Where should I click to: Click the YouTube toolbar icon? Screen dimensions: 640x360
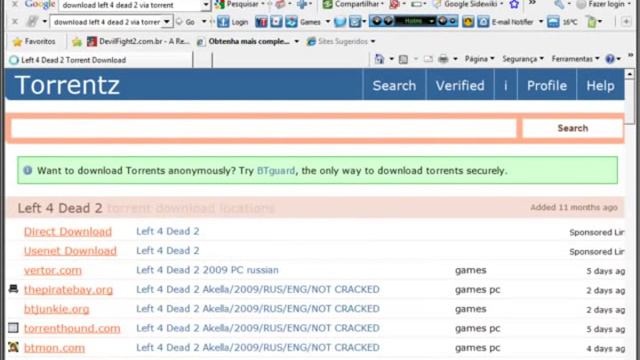(x=261, y=22)
